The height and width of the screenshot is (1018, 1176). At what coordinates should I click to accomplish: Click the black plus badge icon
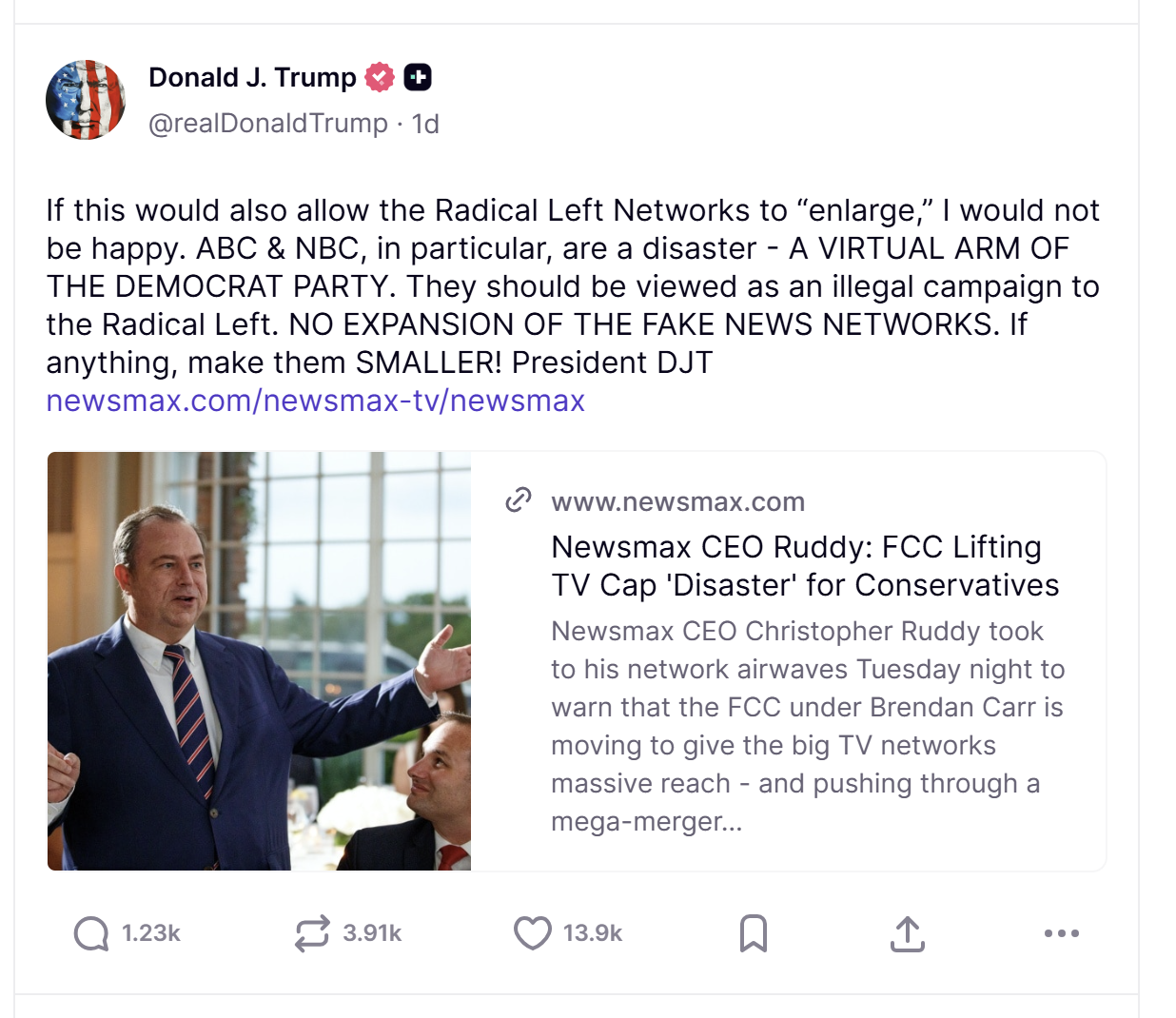[418, 77]
